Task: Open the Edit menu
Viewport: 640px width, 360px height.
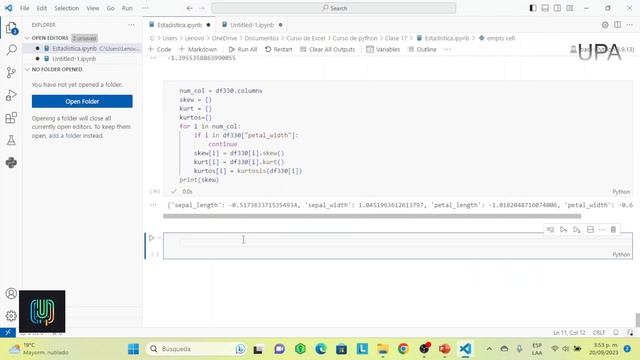Action: [x=42, y=8]
